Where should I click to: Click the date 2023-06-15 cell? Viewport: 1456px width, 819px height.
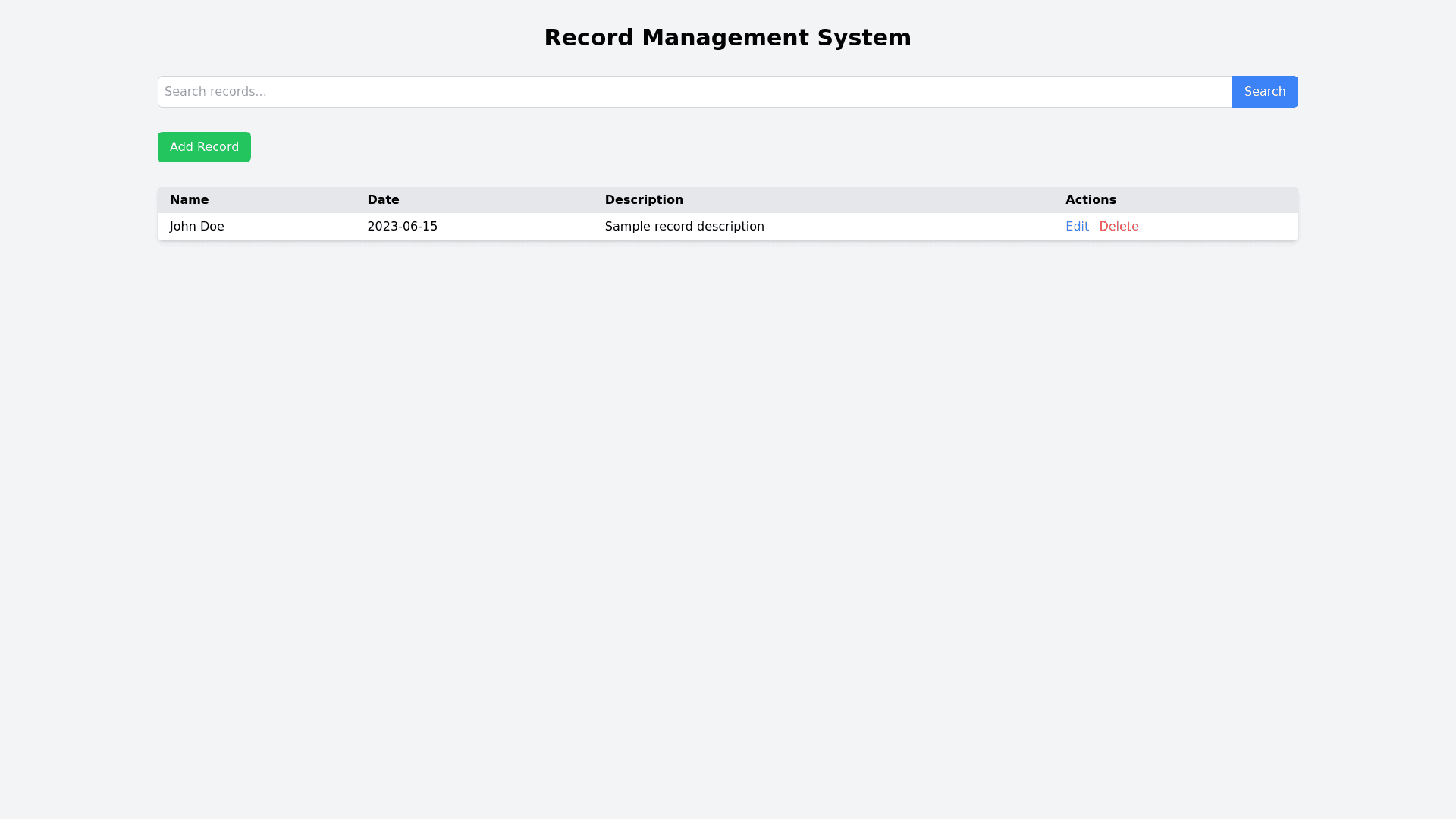[402, 226]
